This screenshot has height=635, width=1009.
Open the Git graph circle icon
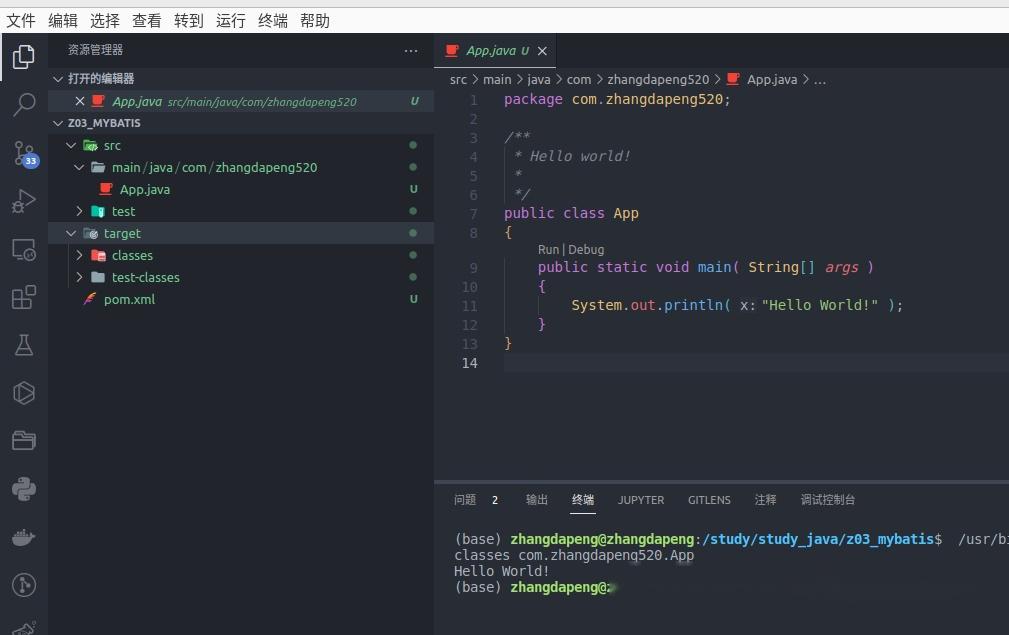click(x=24, y=585)
